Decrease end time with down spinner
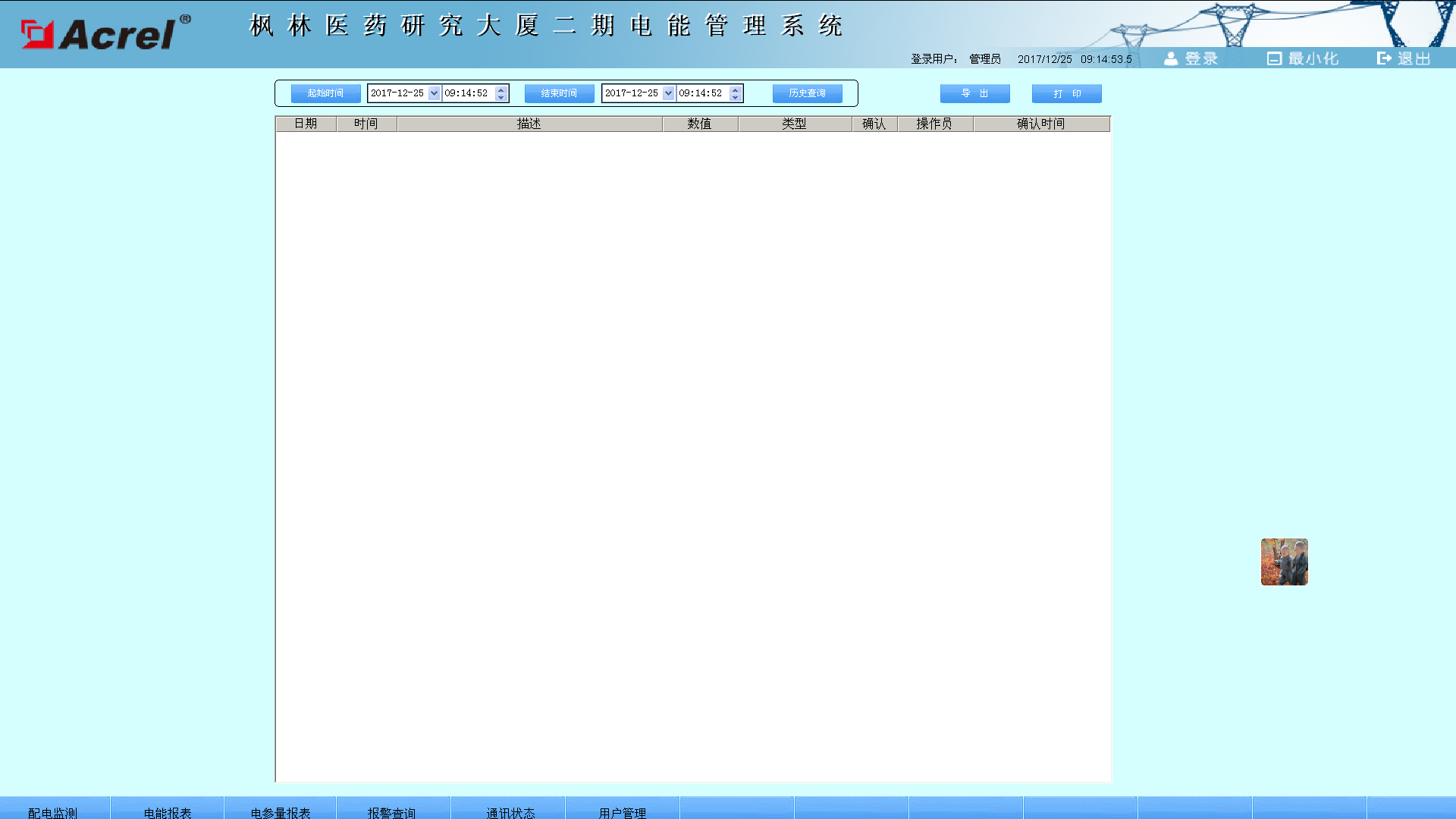Viewport: 1456px width, 819px height. 735,97
